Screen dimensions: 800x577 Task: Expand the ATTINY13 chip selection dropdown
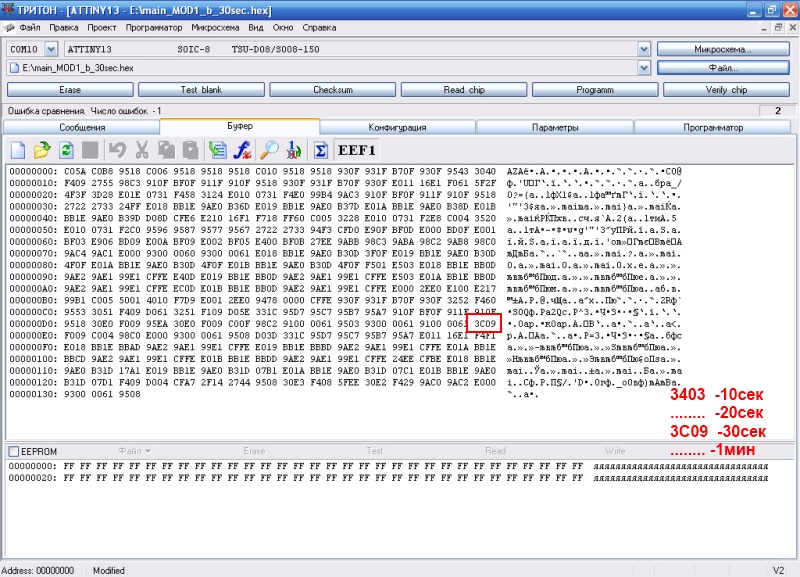coord(644,48)
